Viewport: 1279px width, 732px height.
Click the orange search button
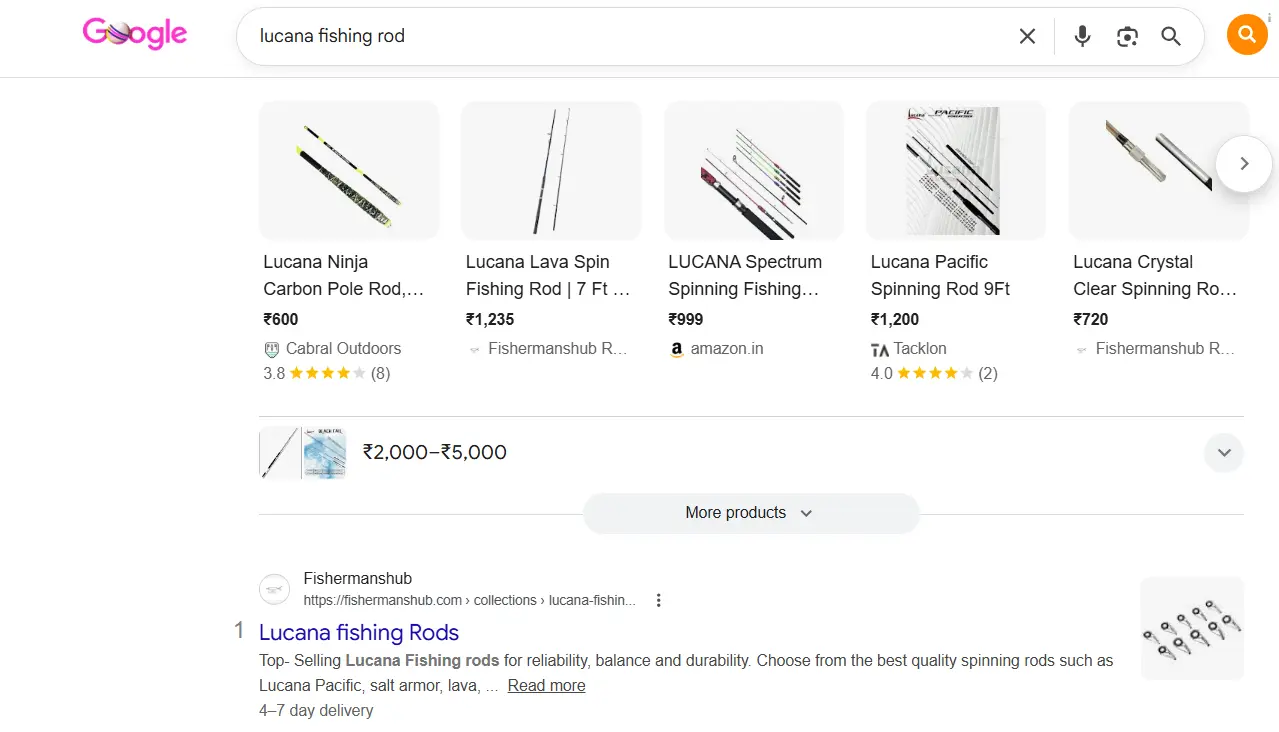pyautogui.click(x=1246, y=36)
